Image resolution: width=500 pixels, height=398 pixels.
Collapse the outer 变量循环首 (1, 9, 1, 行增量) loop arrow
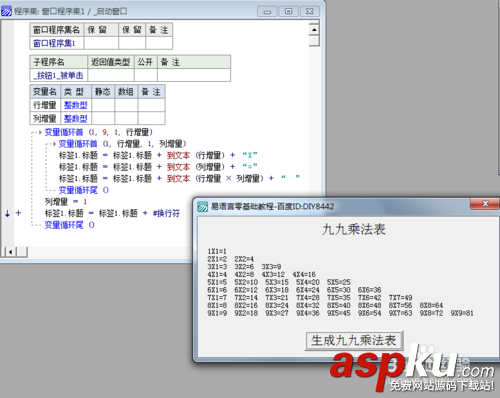[x=40, y=132]
